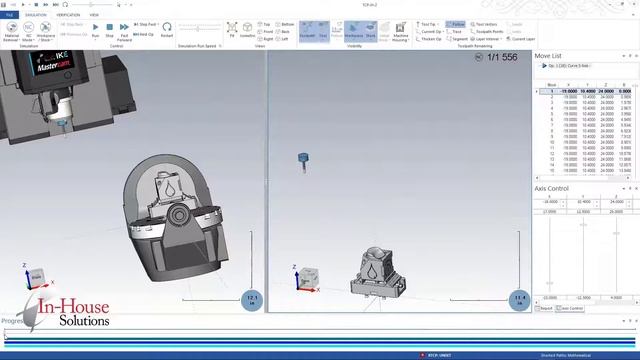Open the NC Mode dropdown
The height and width of the screenshot is (360, 640).
[28, 32]
